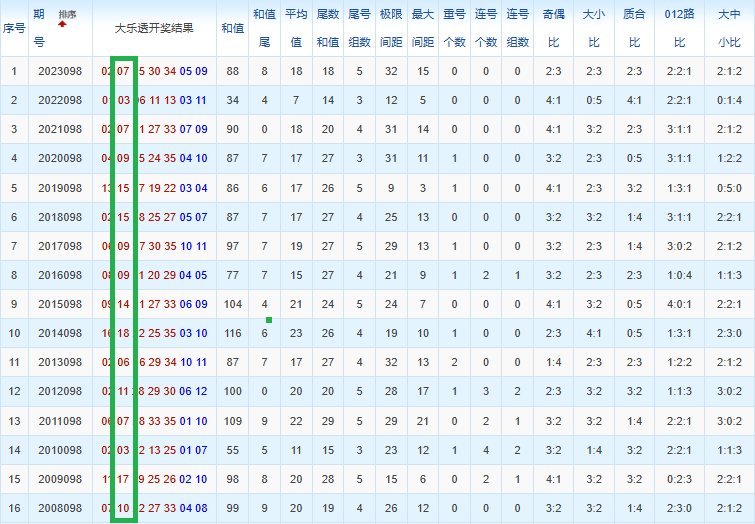
Task: Open issue 2019098 row
Action: (378, 188)
